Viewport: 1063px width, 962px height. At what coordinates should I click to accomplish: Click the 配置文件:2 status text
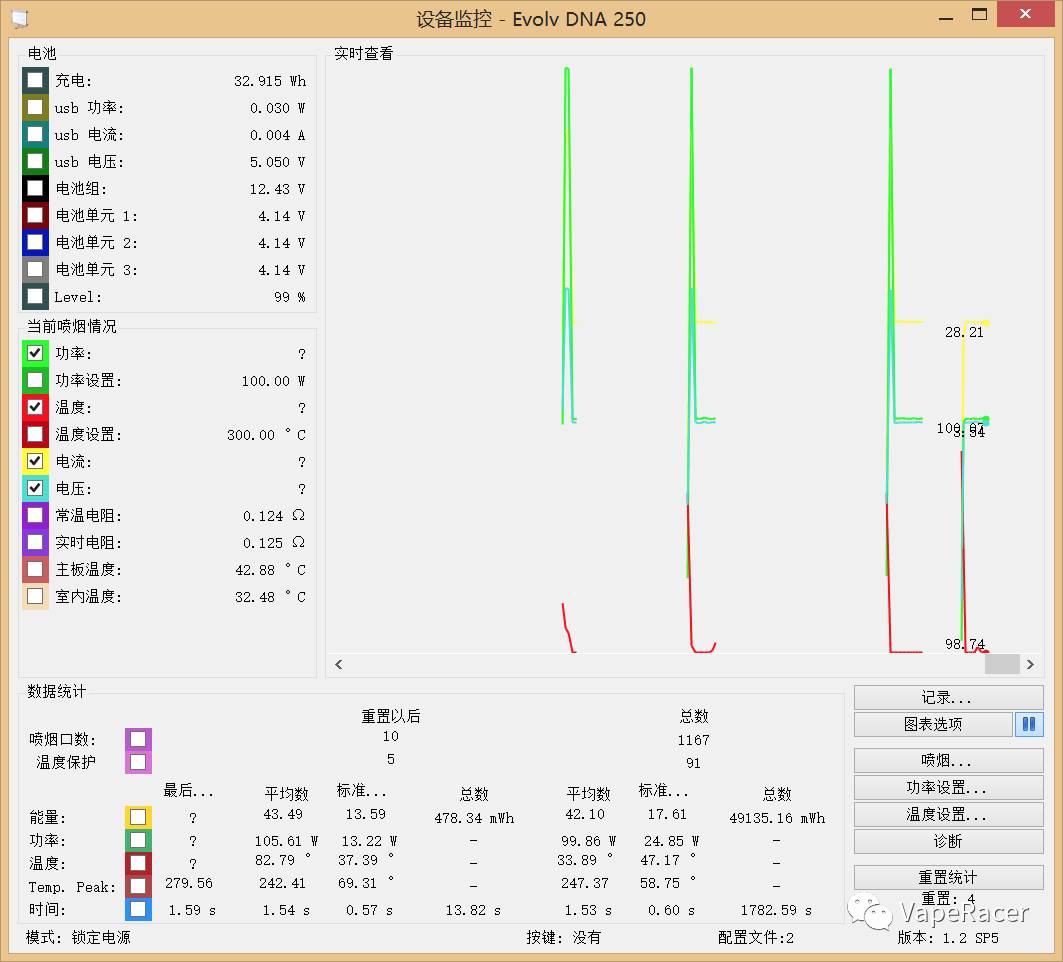(x=755, y=938)
